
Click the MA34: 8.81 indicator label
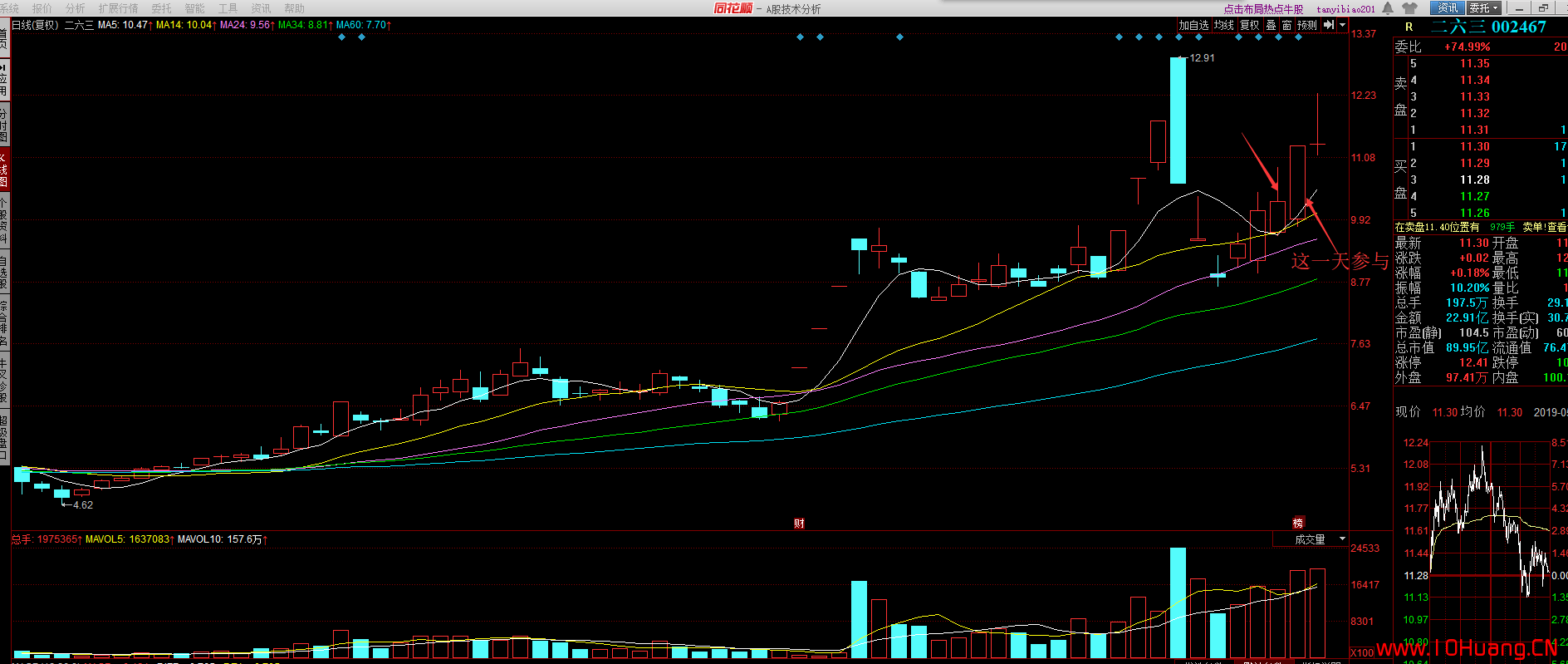pos(305,25)
